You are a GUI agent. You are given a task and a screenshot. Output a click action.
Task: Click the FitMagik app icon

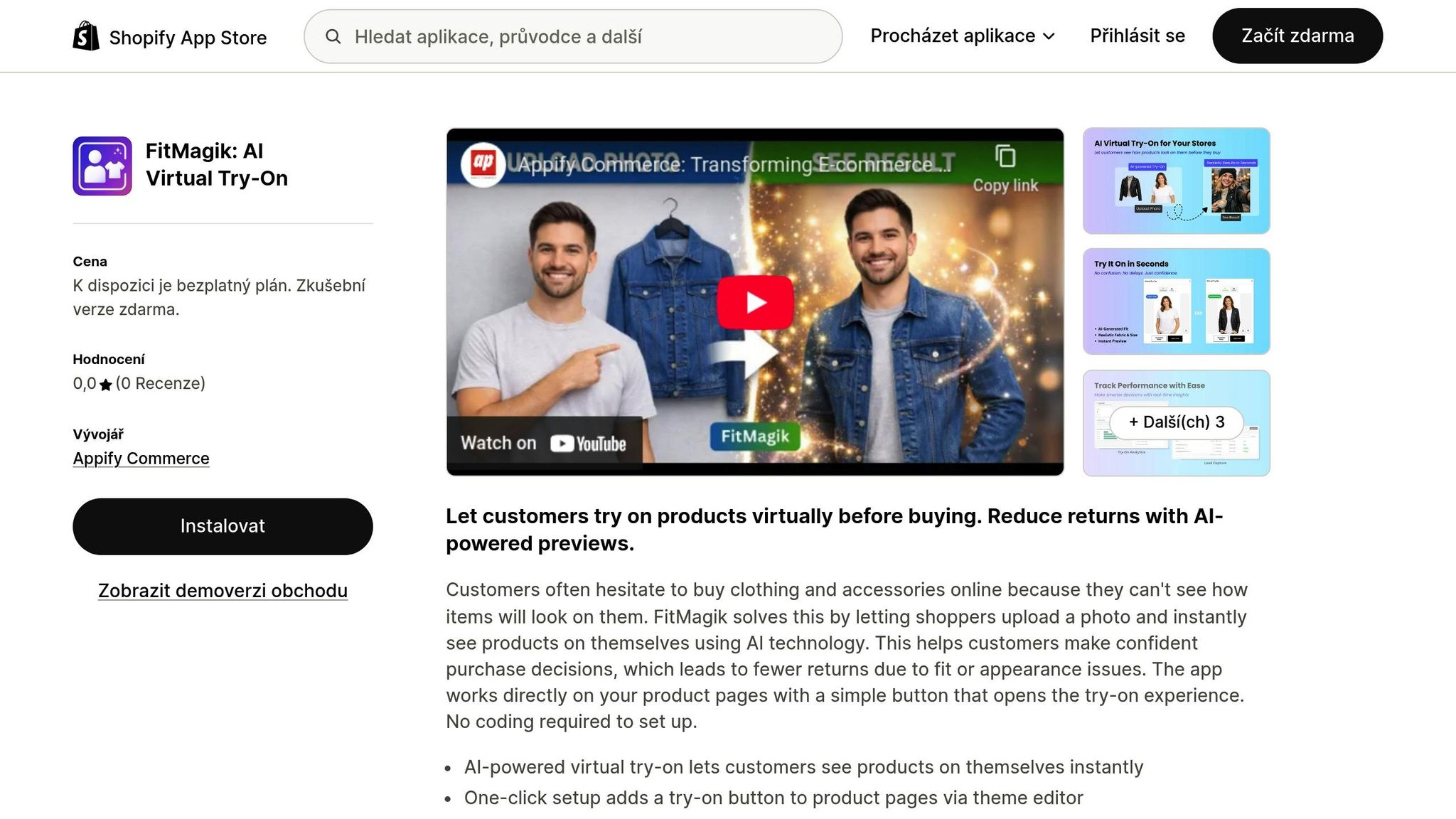pyautogui.click(x=102, y=166)
